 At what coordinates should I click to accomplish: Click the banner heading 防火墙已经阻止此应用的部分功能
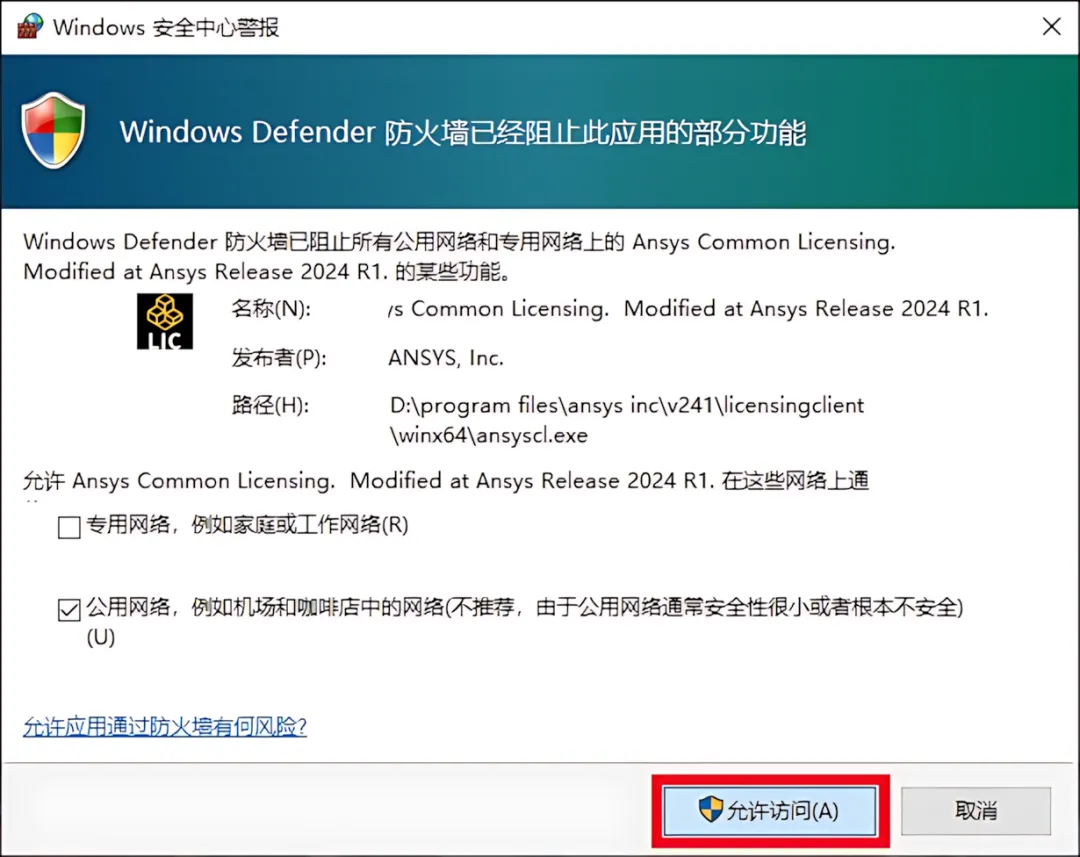point(462,132)
